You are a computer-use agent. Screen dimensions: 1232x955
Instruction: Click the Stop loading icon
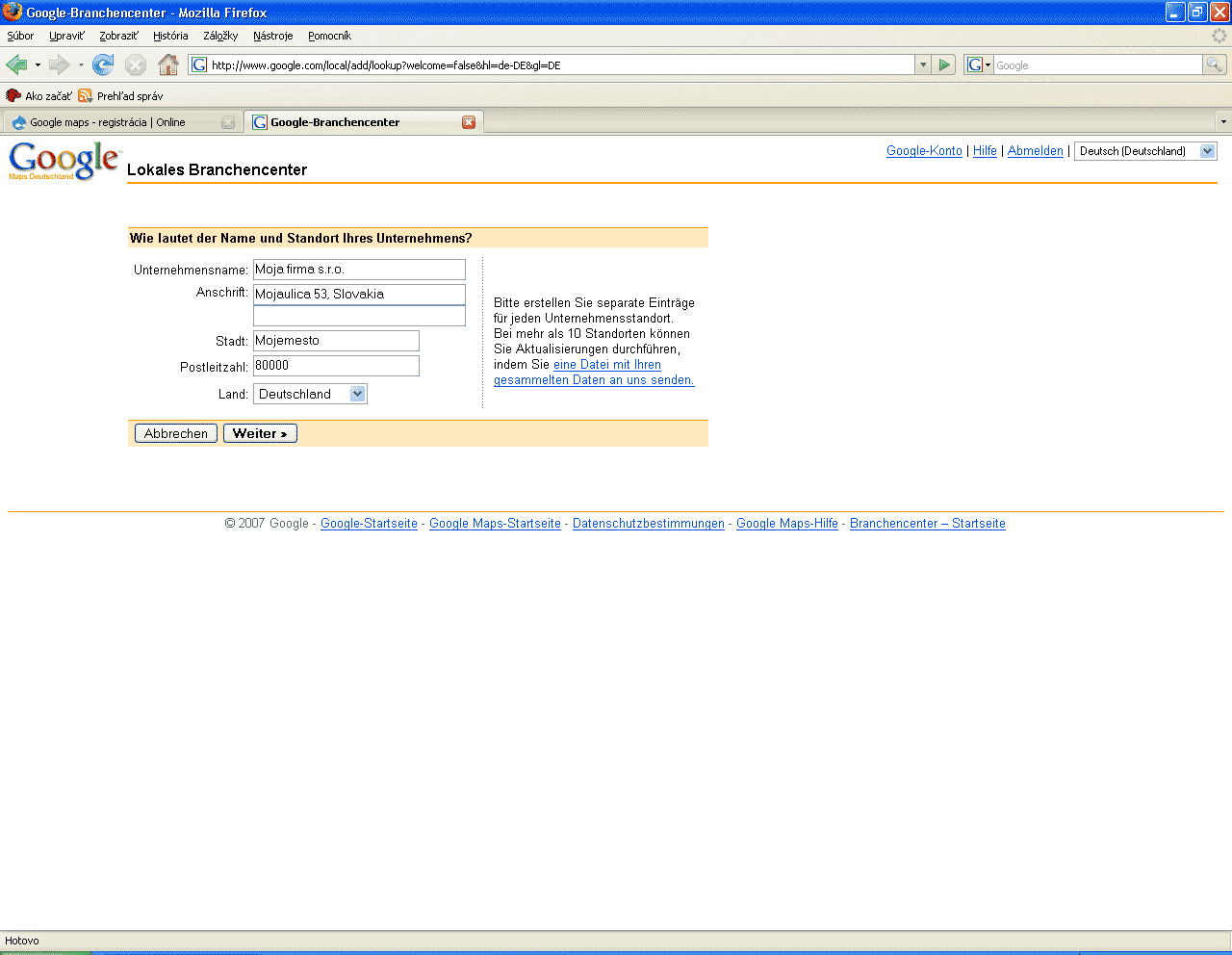[136, 65]
